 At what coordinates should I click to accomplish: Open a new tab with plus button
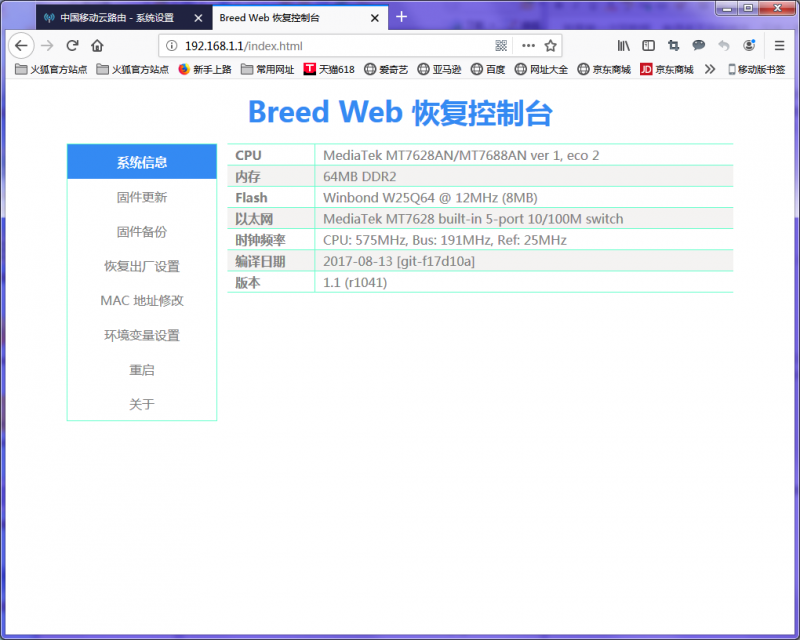point(402,17)
